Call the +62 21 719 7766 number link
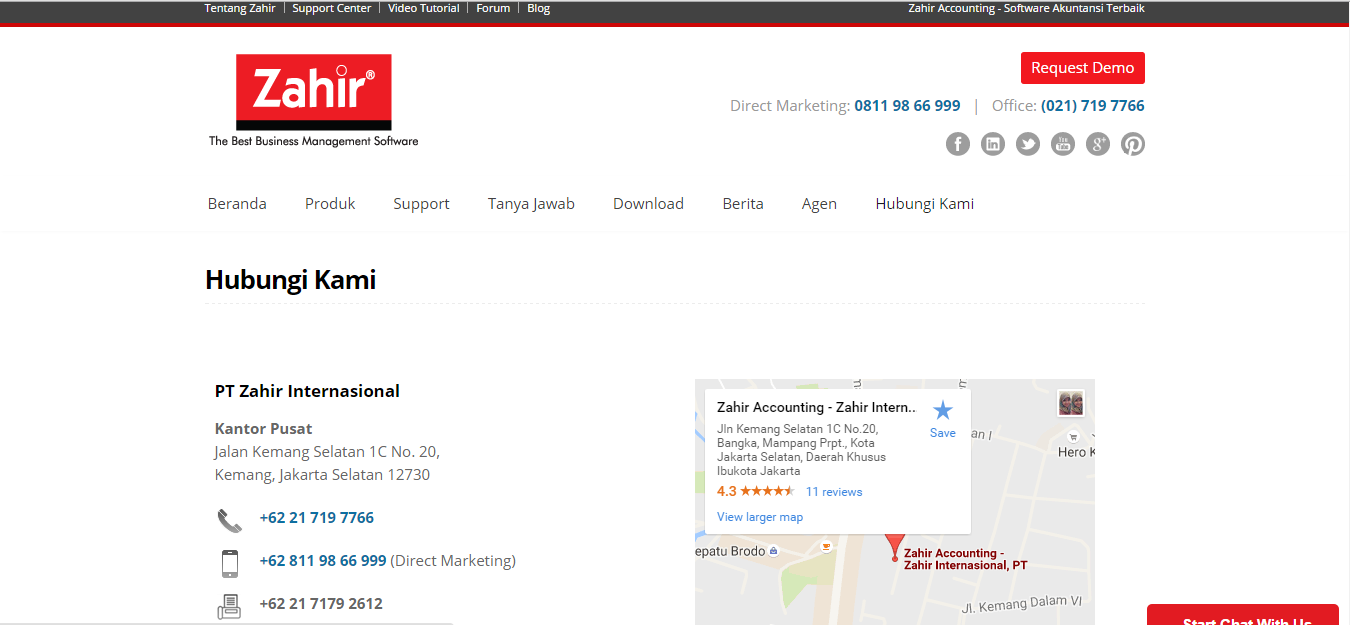 pyautogui.click(x=316, y=518)
